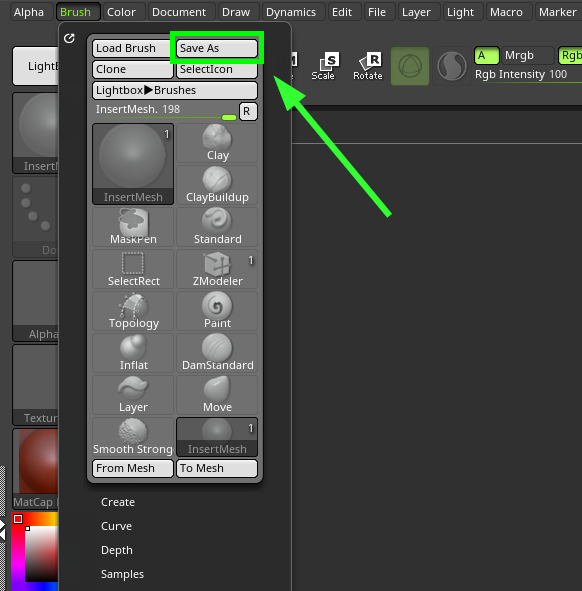Click the stroke dots thumbnail on left shelf
Screen dimensions: 582x591
(36, 217)
